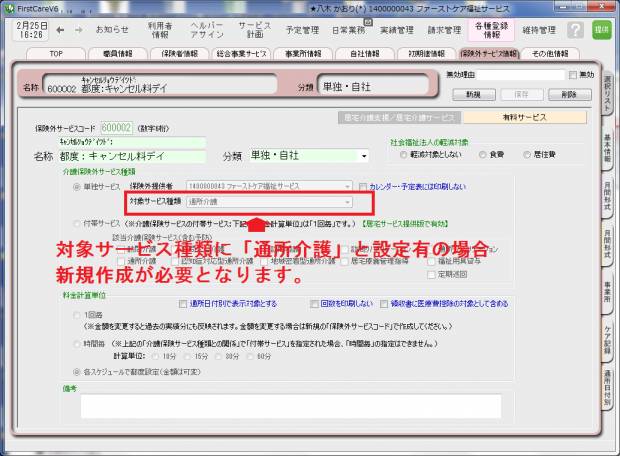
Task: Click the 削除 button
Action: pos(569,94)
